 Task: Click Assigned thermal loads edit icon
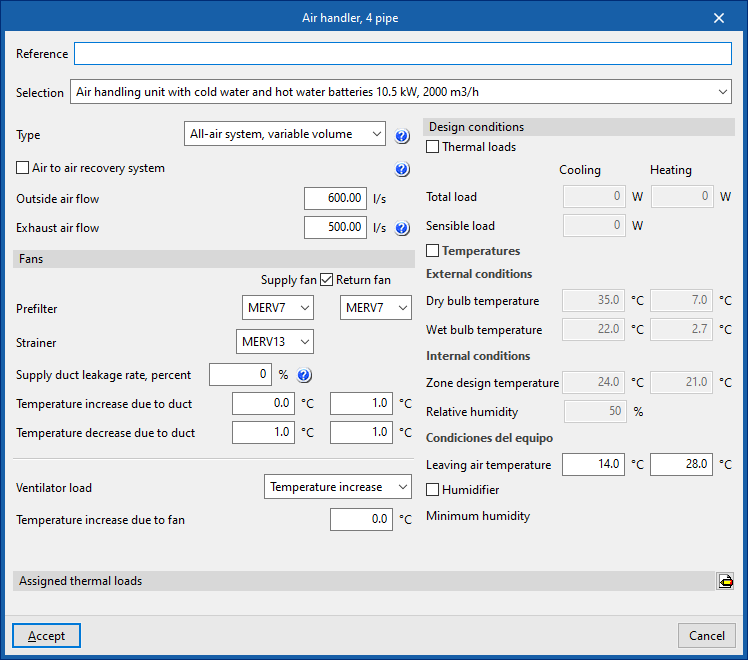click(725, 581)
